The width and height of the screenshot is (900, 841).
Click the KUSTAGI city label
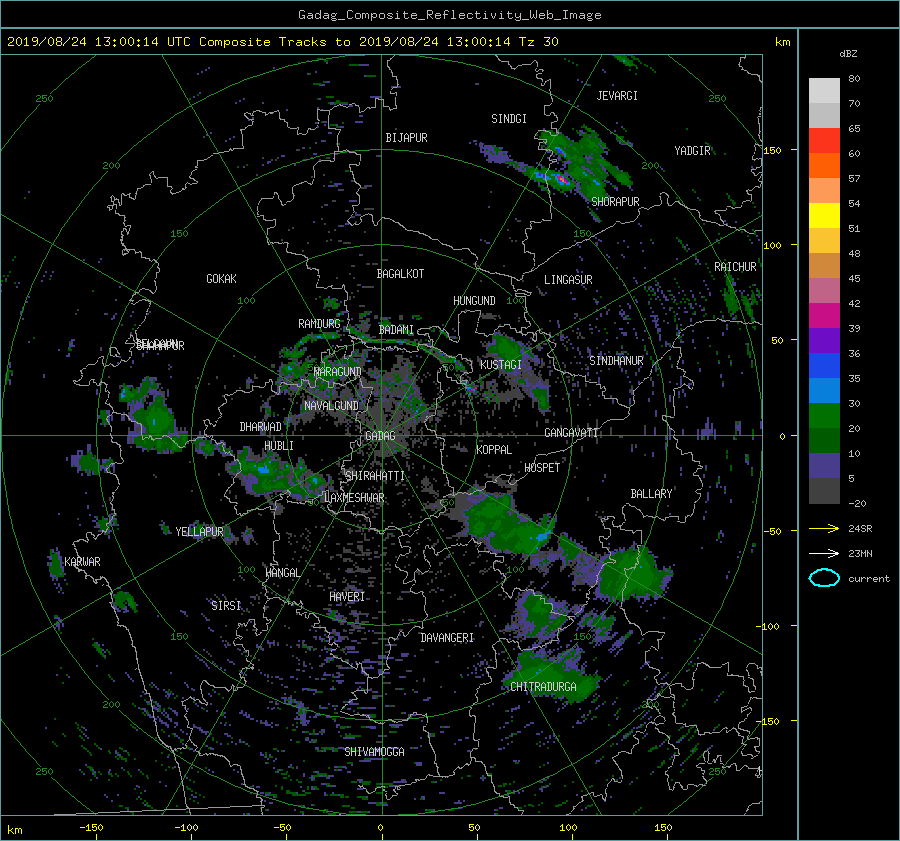point(501,365)
